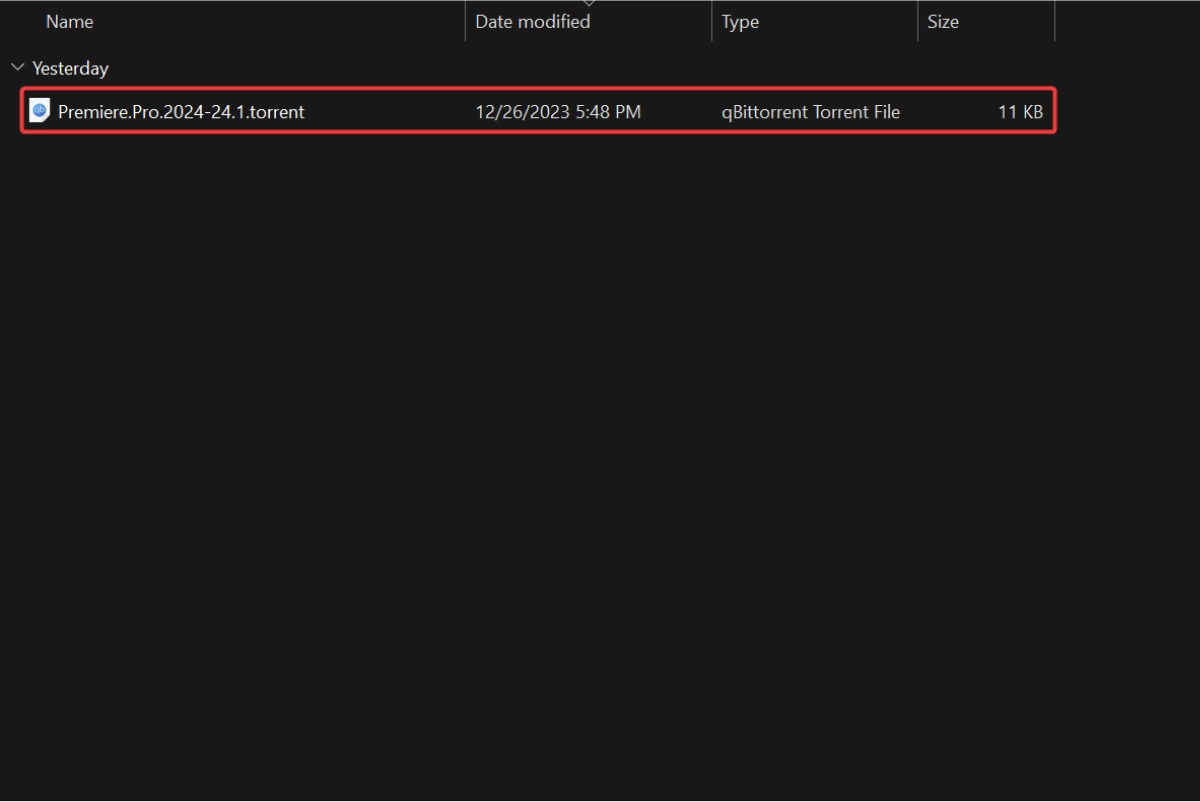
Task: Sort files by the Size column
Action: (x=943, y=21)
